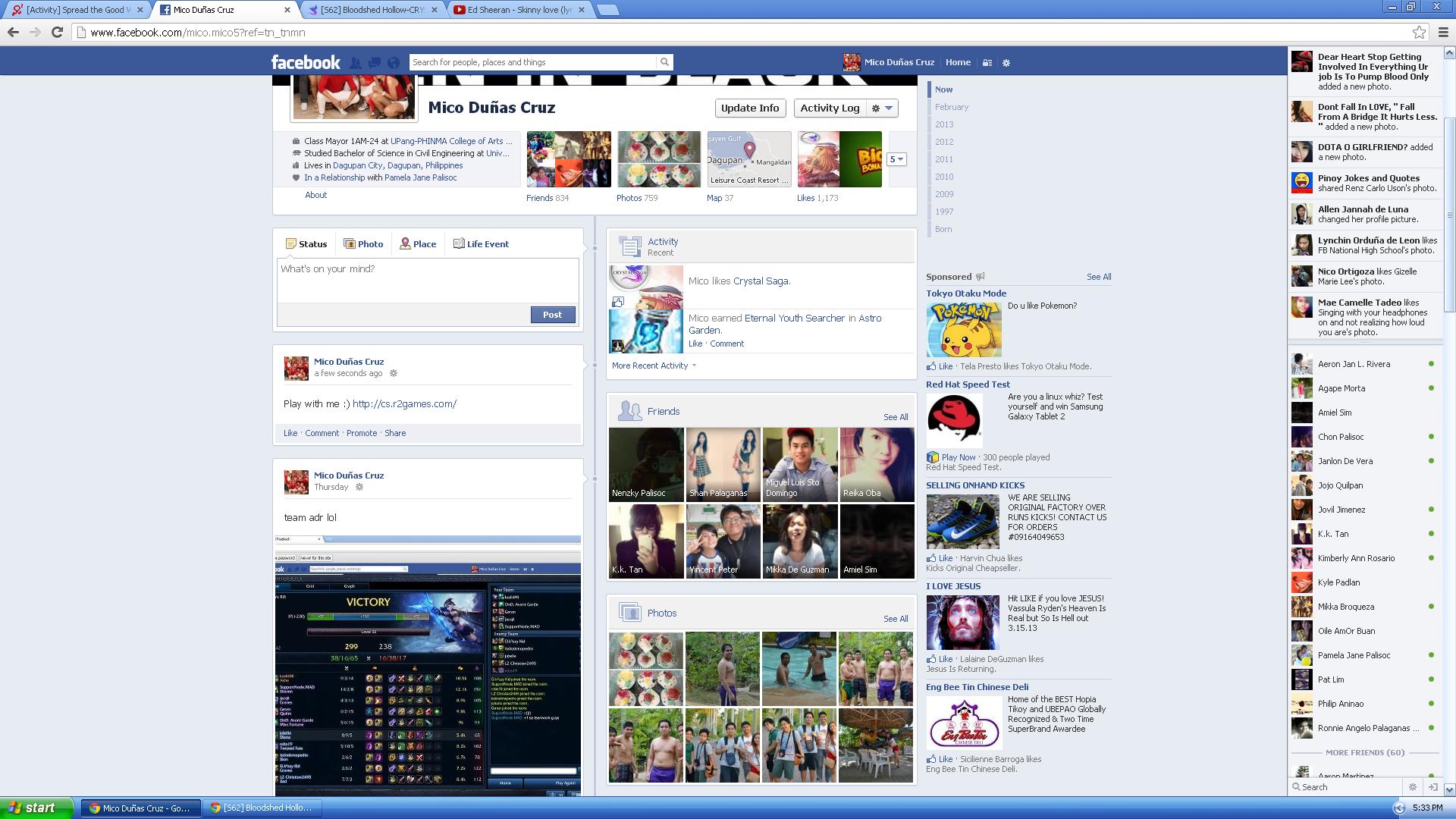Image resolution: width=1456 pixels, height=819 pixels.
Task: Click the What's on your mind field
Action: (427, 279)
